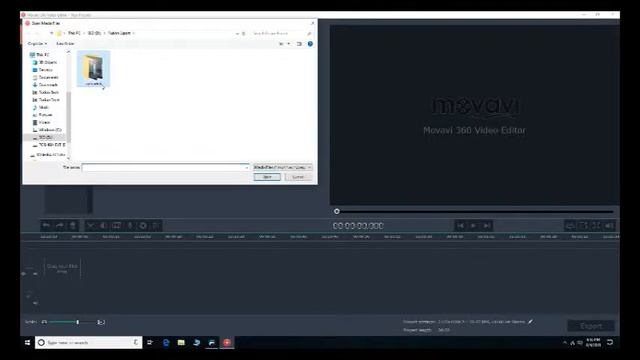The width and height of the screenshot is (640, 360).
Task: Open the notification center icon
Action: pyautogui.click(x=610, y=342)
